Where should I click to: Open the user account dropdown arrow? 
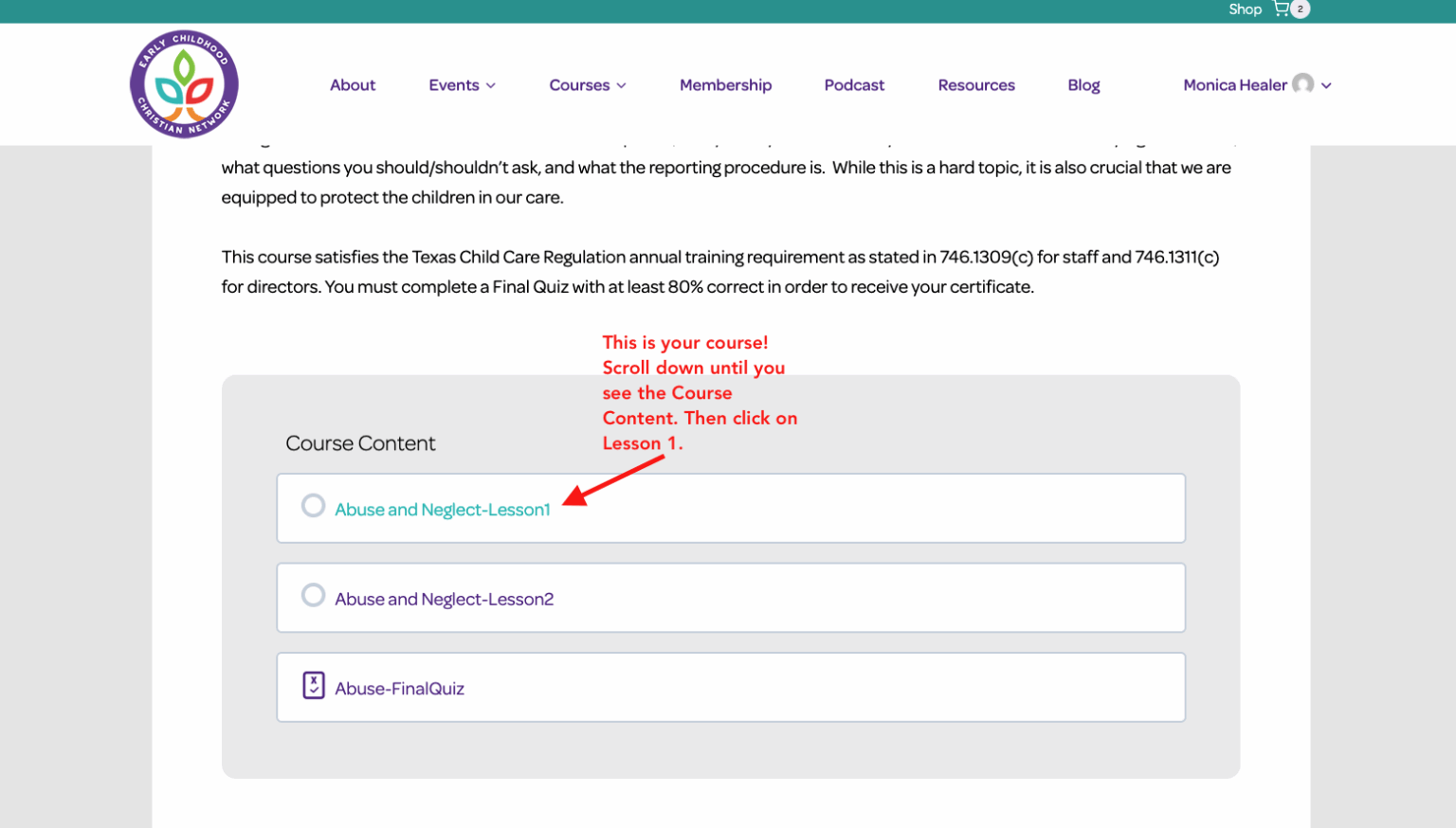point(1326,85)
